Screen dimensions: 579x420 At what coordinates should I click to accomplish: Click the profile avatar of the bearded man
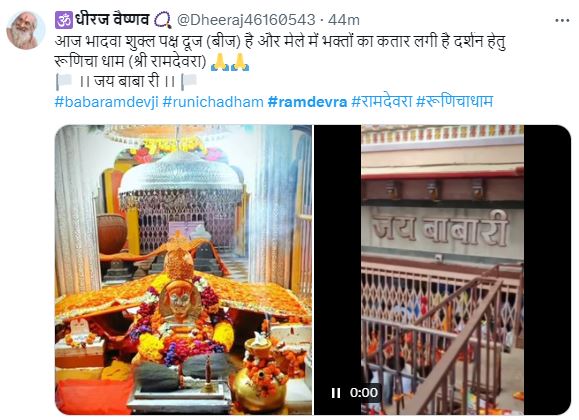tap(25, 30)
